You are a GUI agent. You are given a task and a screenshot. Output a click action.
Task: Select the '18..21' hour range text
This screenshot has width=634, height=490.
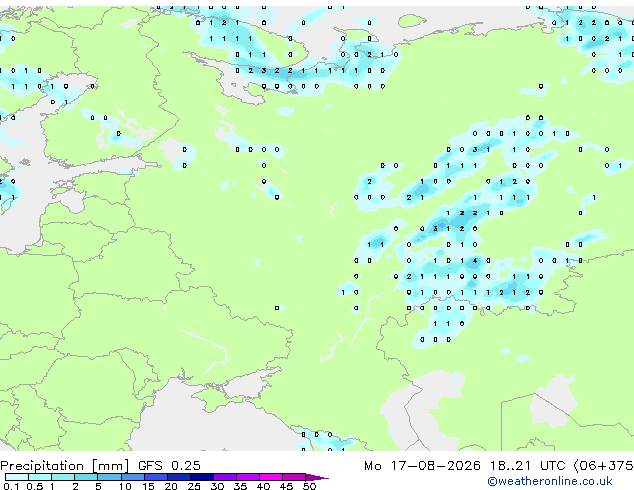tap(510, 466)
